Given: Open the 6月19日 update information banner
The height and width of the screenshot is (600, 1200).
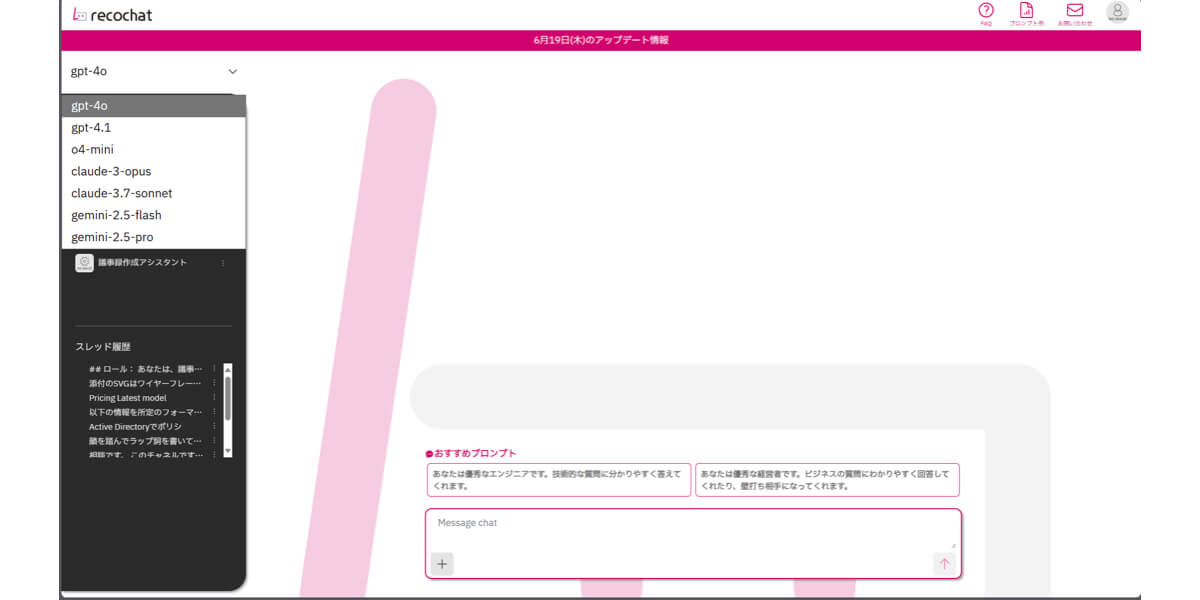Looking at the screenshot, I should (600, 40).
